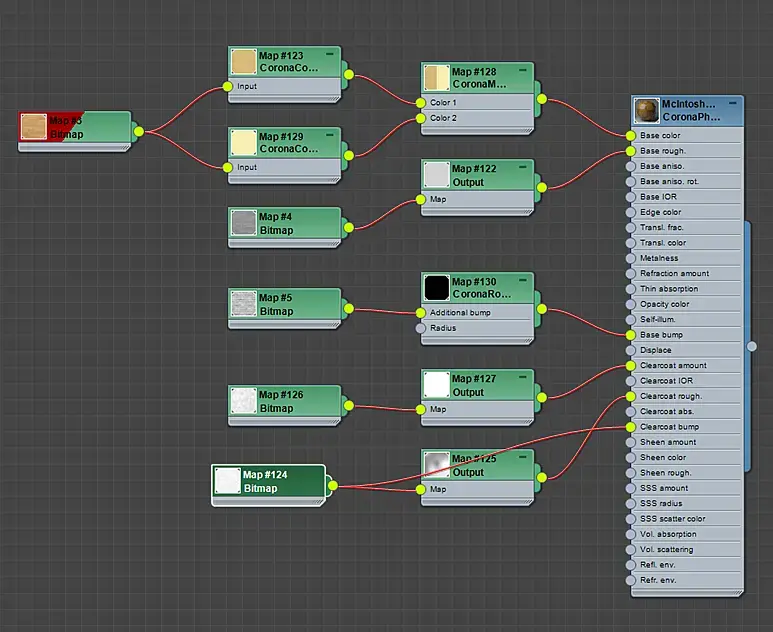Click the Base aniso. input socket
Screen dimensions: 773x632
631,166
